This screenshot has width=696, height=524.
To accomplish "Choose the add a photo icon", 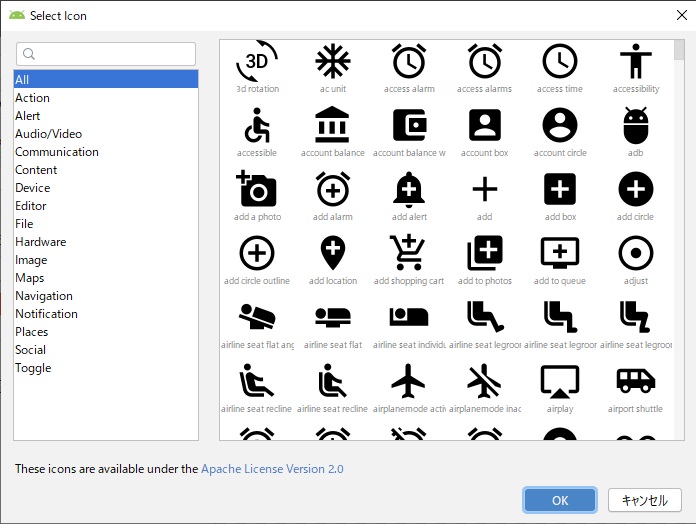I will [x=256, y=189].
